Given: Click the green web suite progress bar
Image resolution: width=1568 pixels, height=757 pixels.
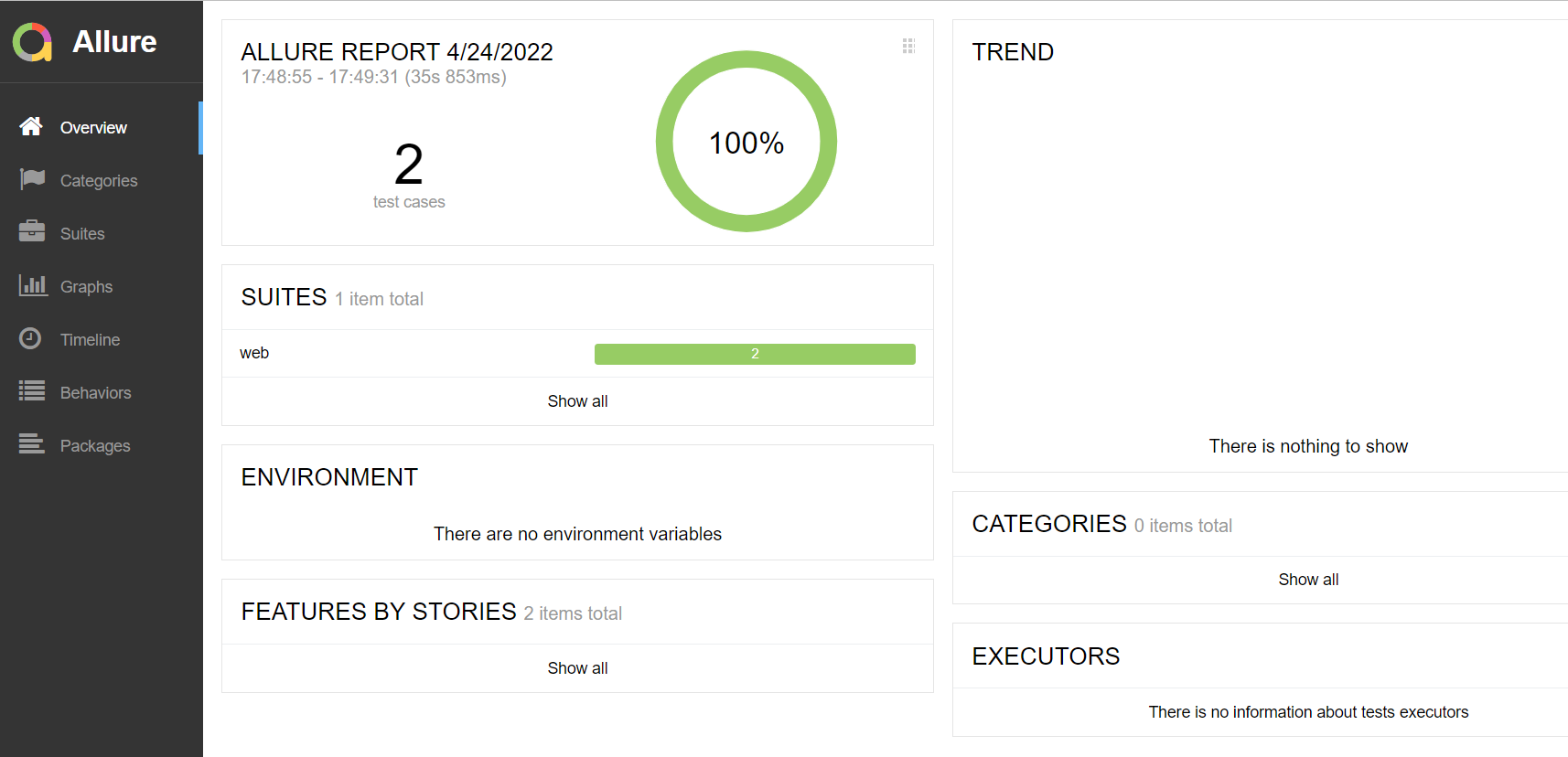Looking at the screenshot, I should click(755, 354).
